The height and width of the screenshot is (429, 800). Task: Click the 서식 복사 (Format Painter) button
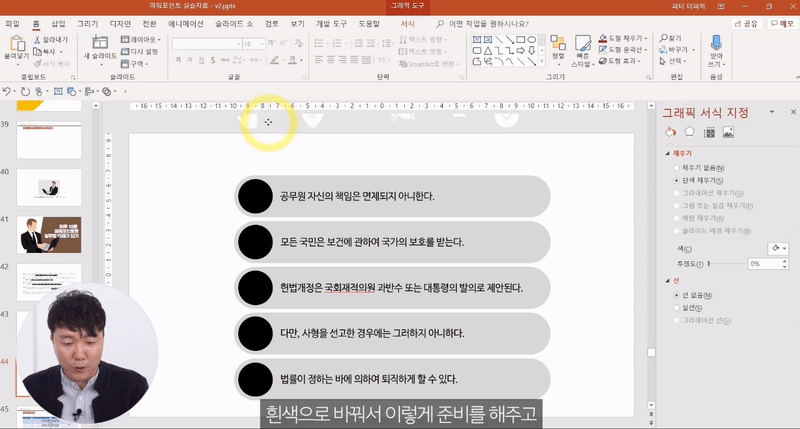(x=52, y=64)
